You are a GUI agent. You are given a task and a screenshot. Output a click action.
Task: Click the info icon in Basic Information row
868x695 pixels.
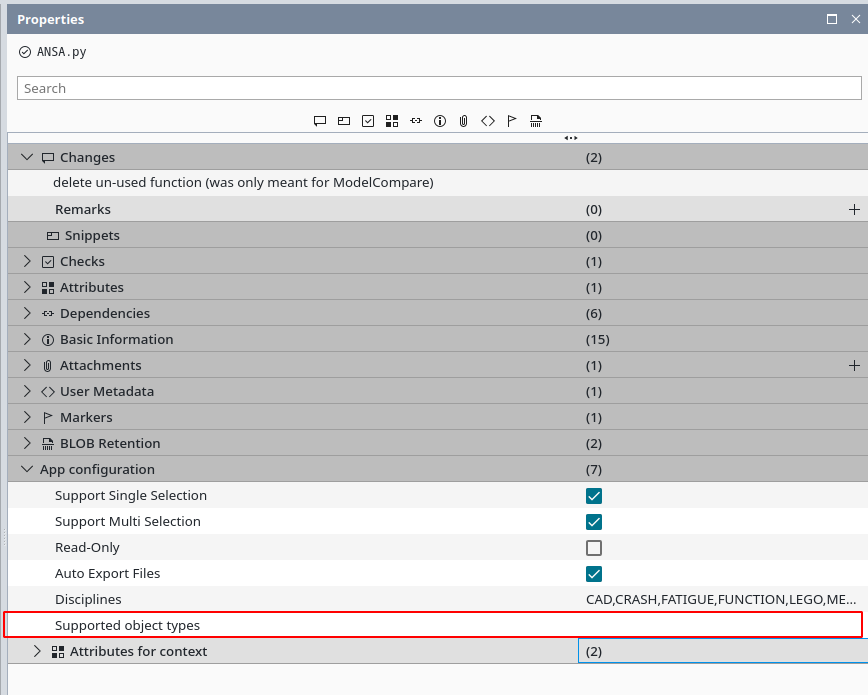48,340
